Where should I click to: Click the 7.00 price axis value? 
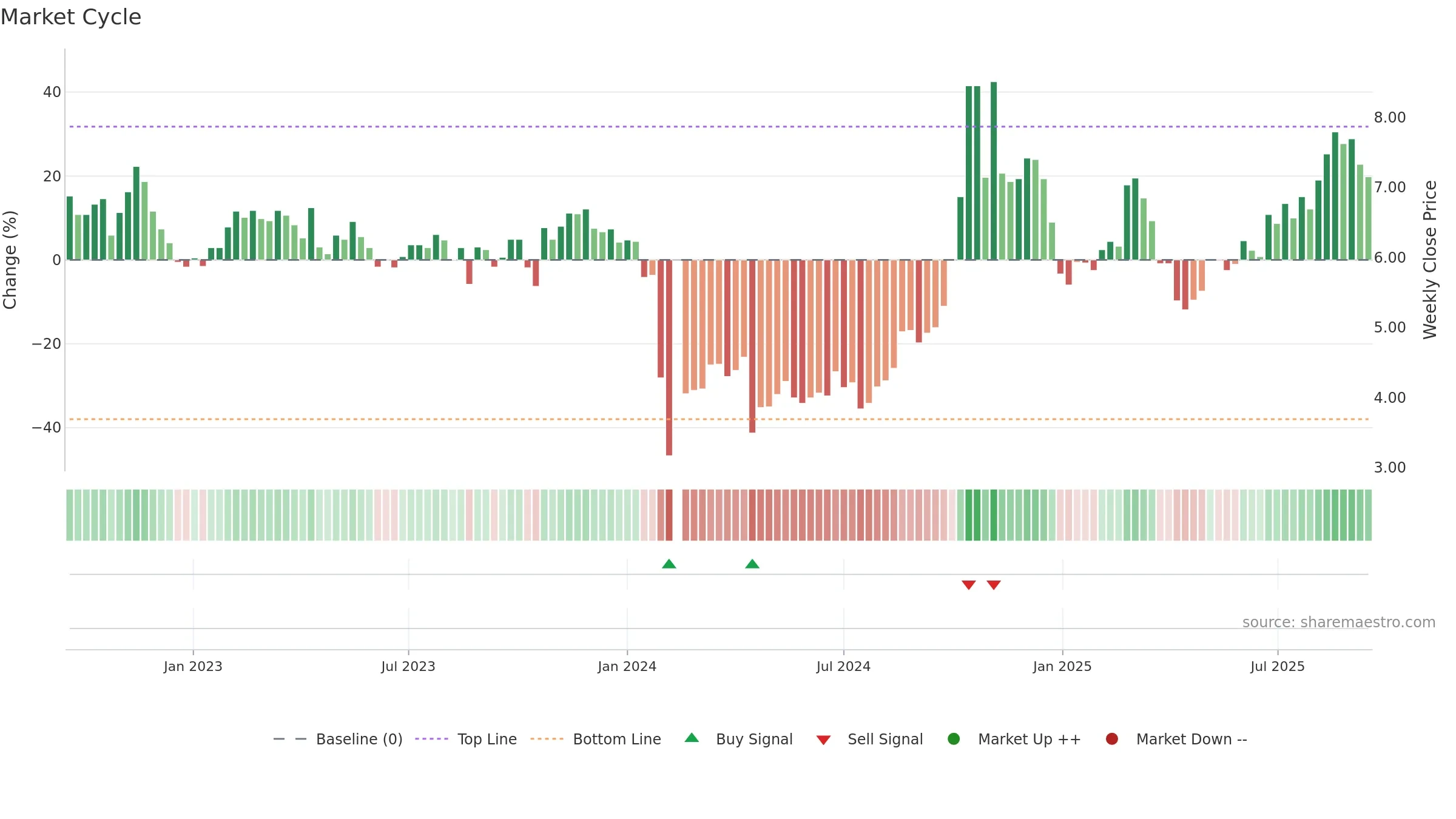click(1390, 187)
